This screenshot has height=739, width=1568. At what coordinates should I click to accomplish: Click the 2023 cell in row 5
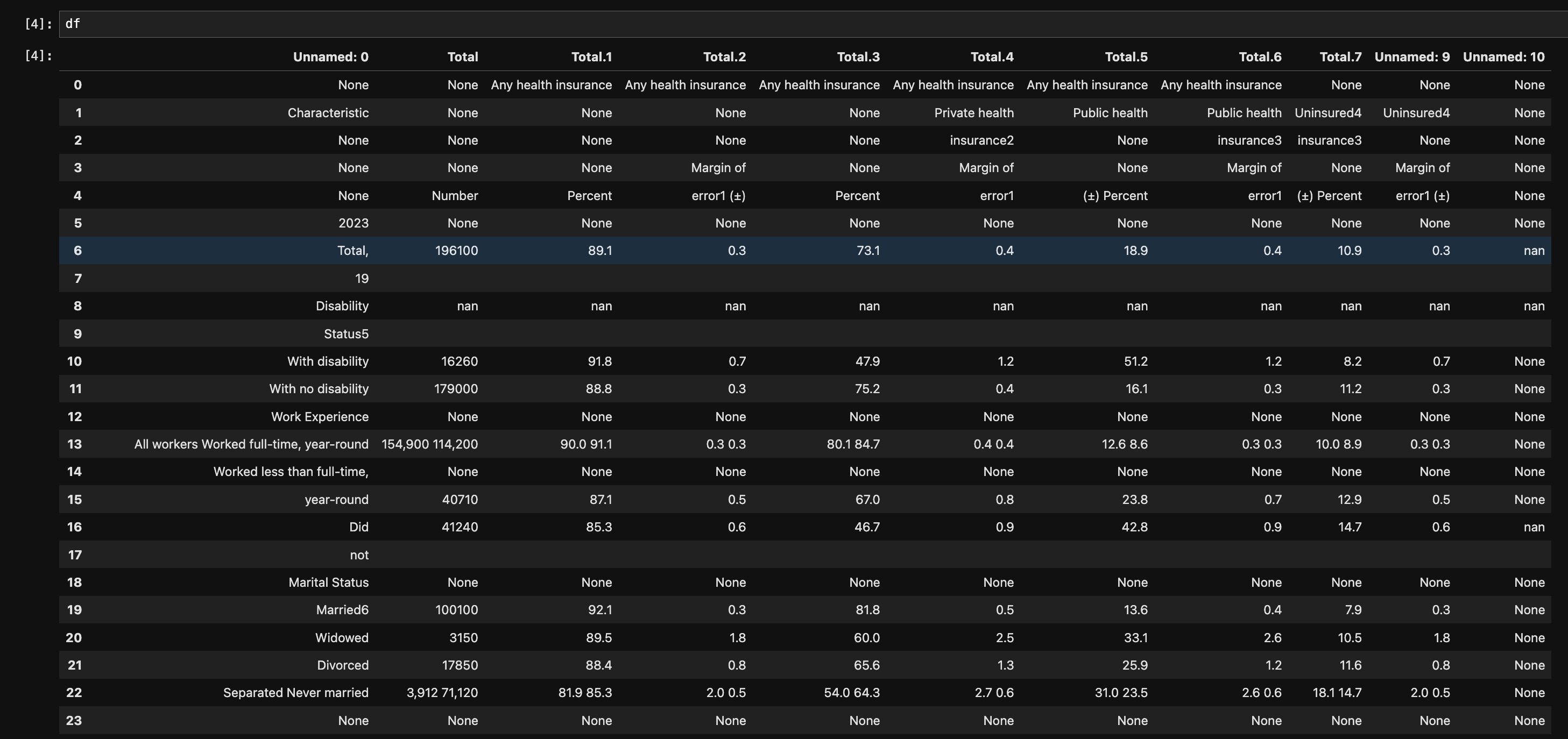(354, 223)
